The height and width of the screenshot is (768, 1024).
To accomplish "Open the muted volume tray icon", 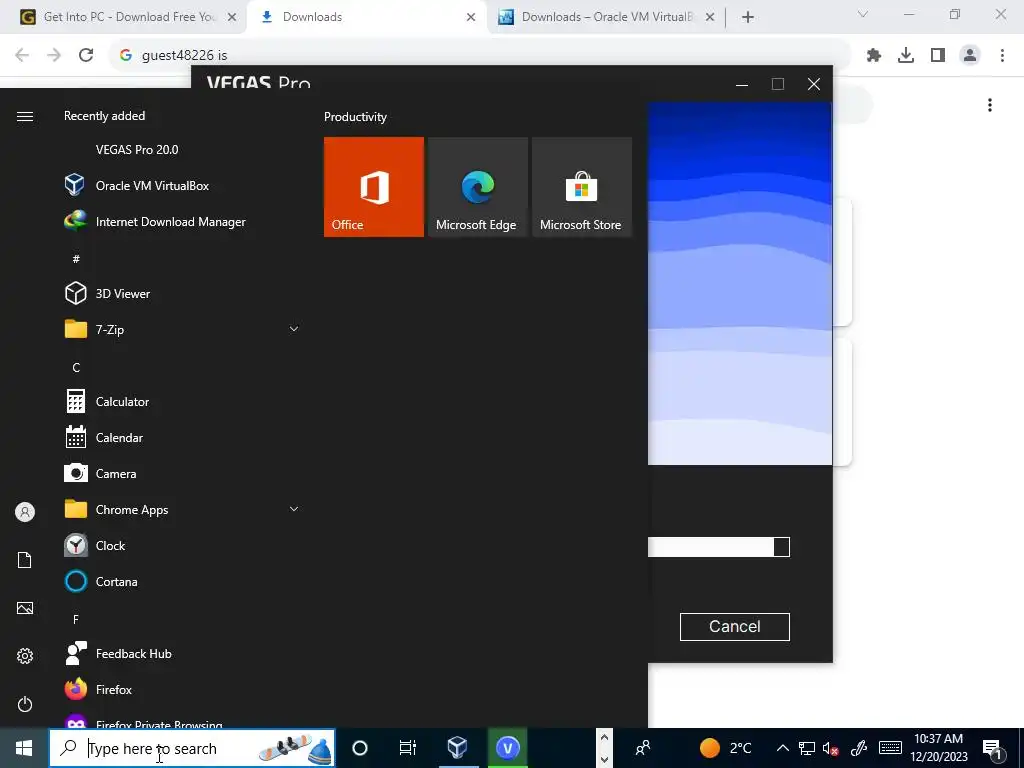I will 831,748.
